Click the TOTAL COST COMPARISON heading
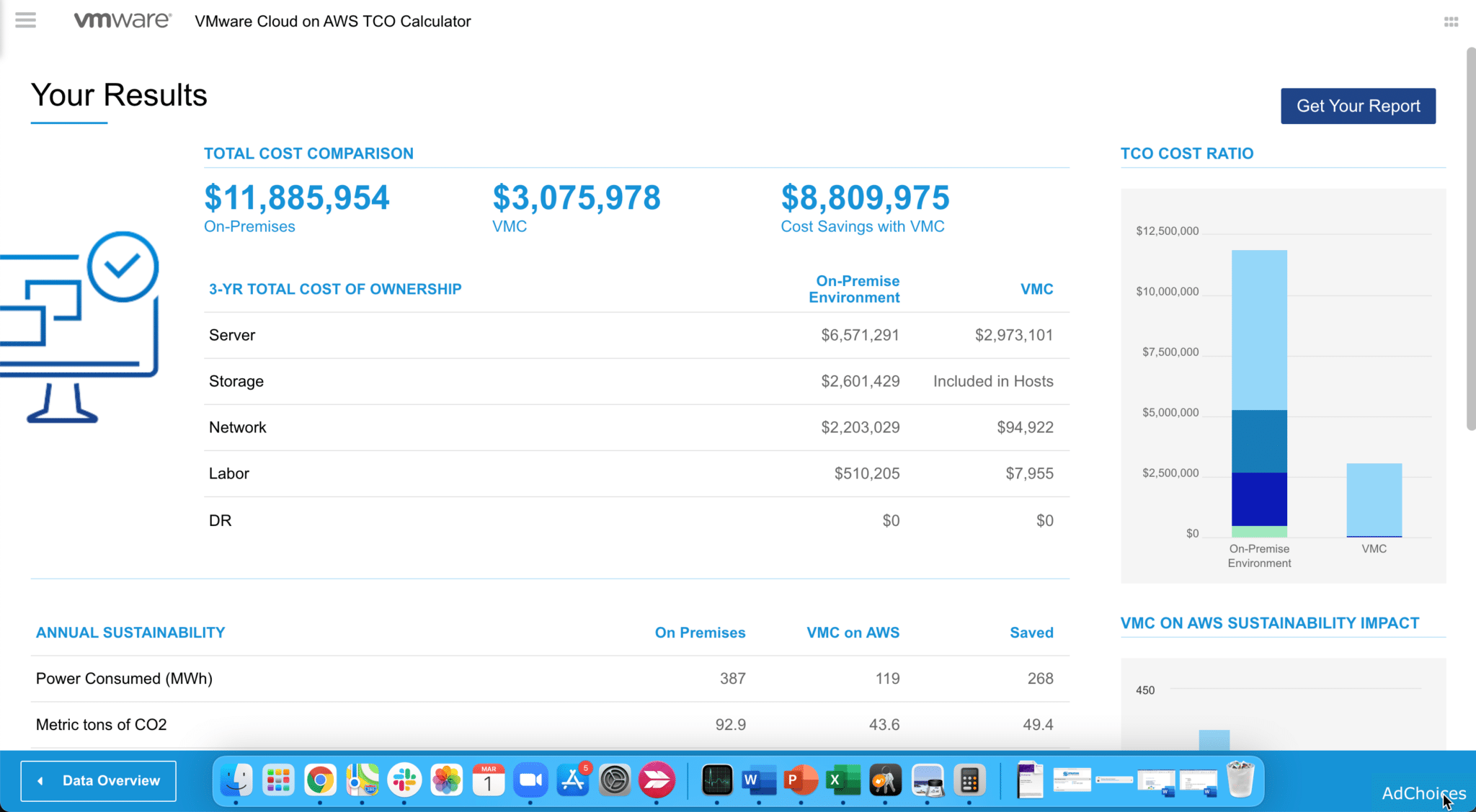Image resolution: width=1476 pixels, height=812 pixels. point(308,153)
